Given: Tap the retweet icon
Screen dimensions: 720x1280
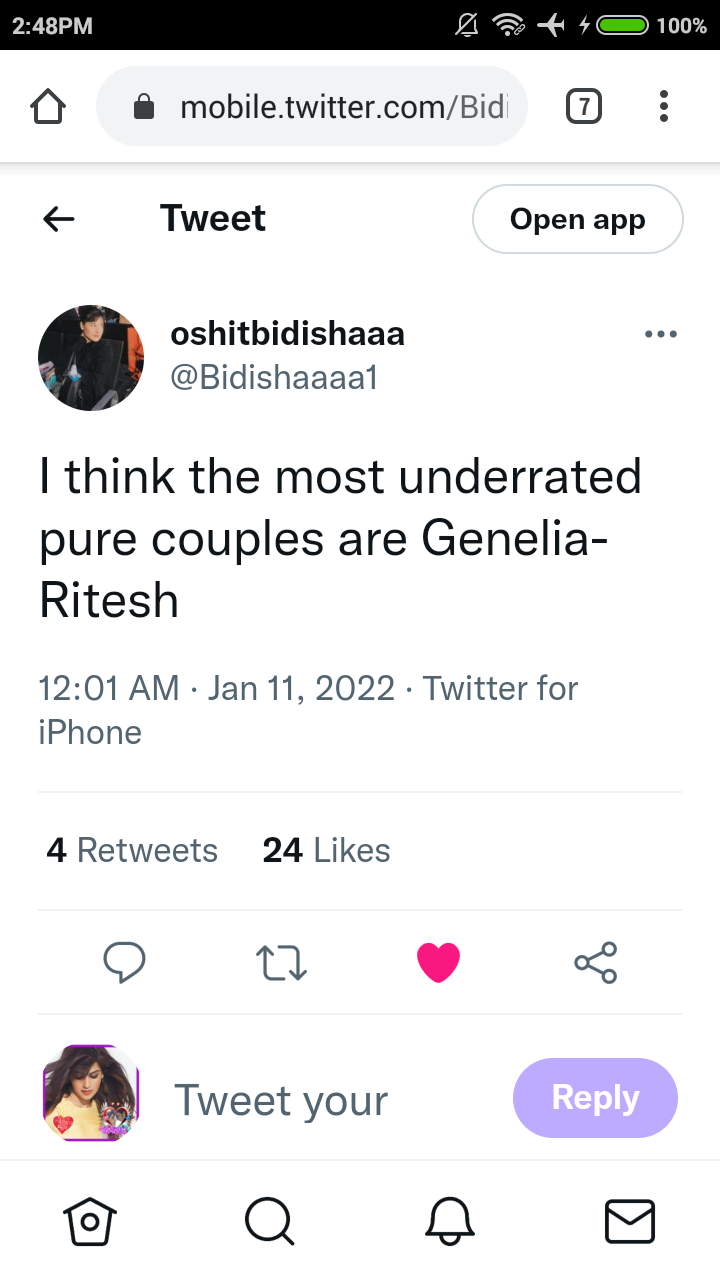Looking at the screenshot, I should click(282, 962).
